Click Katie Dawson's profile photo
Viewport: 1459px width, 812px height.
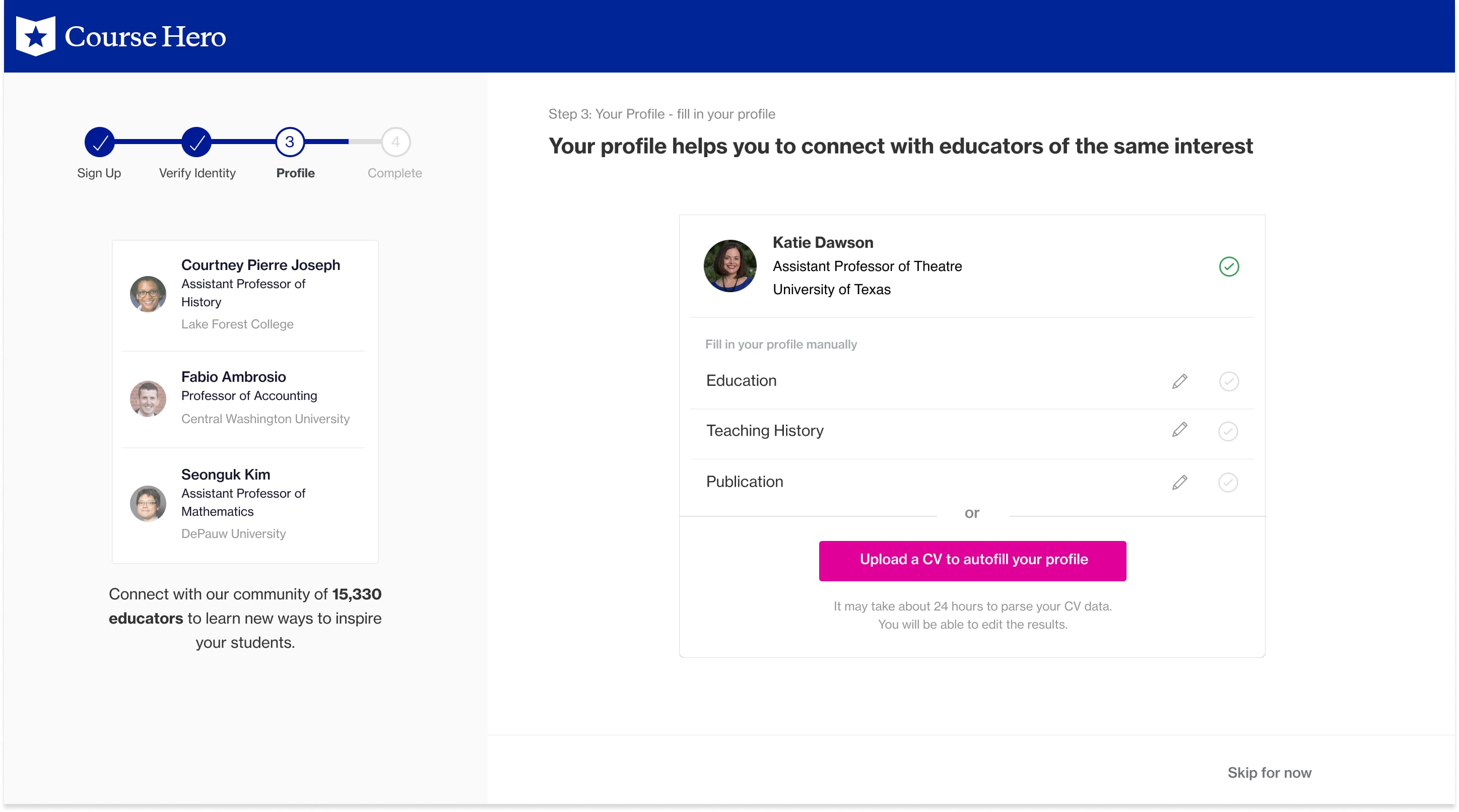pyautogui.click(x=730, y=266)
